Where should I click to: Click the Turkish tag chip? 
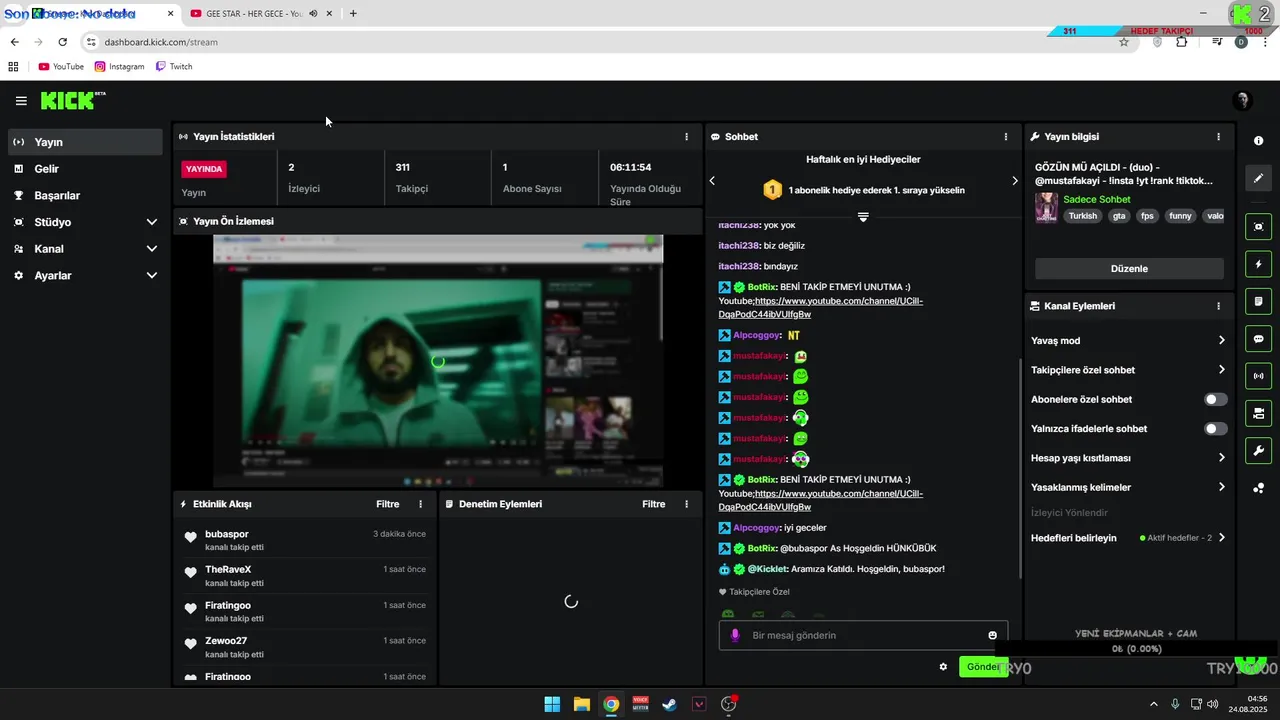point(1082,216)
